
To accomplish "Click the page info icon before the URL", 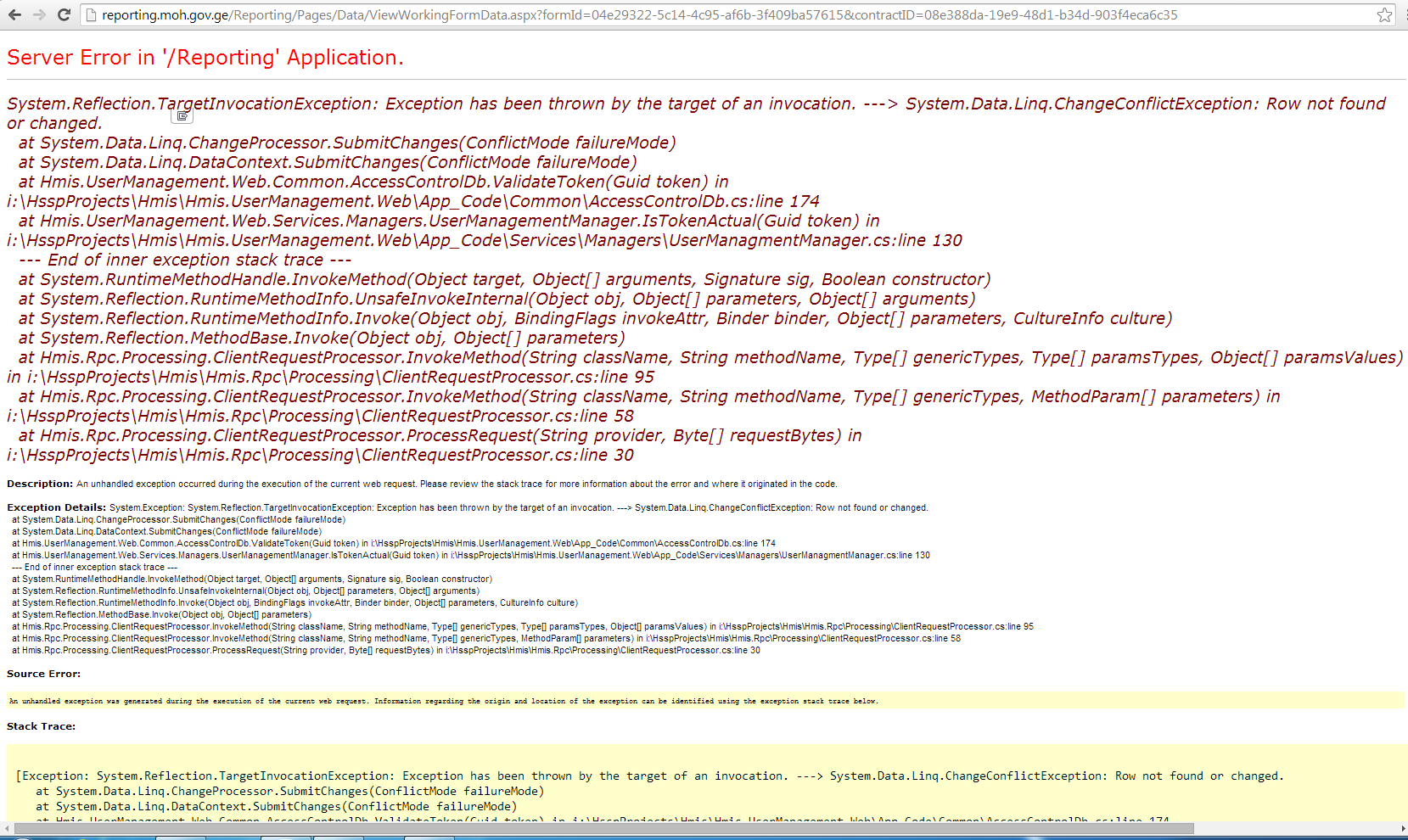I will coord(91,15).
